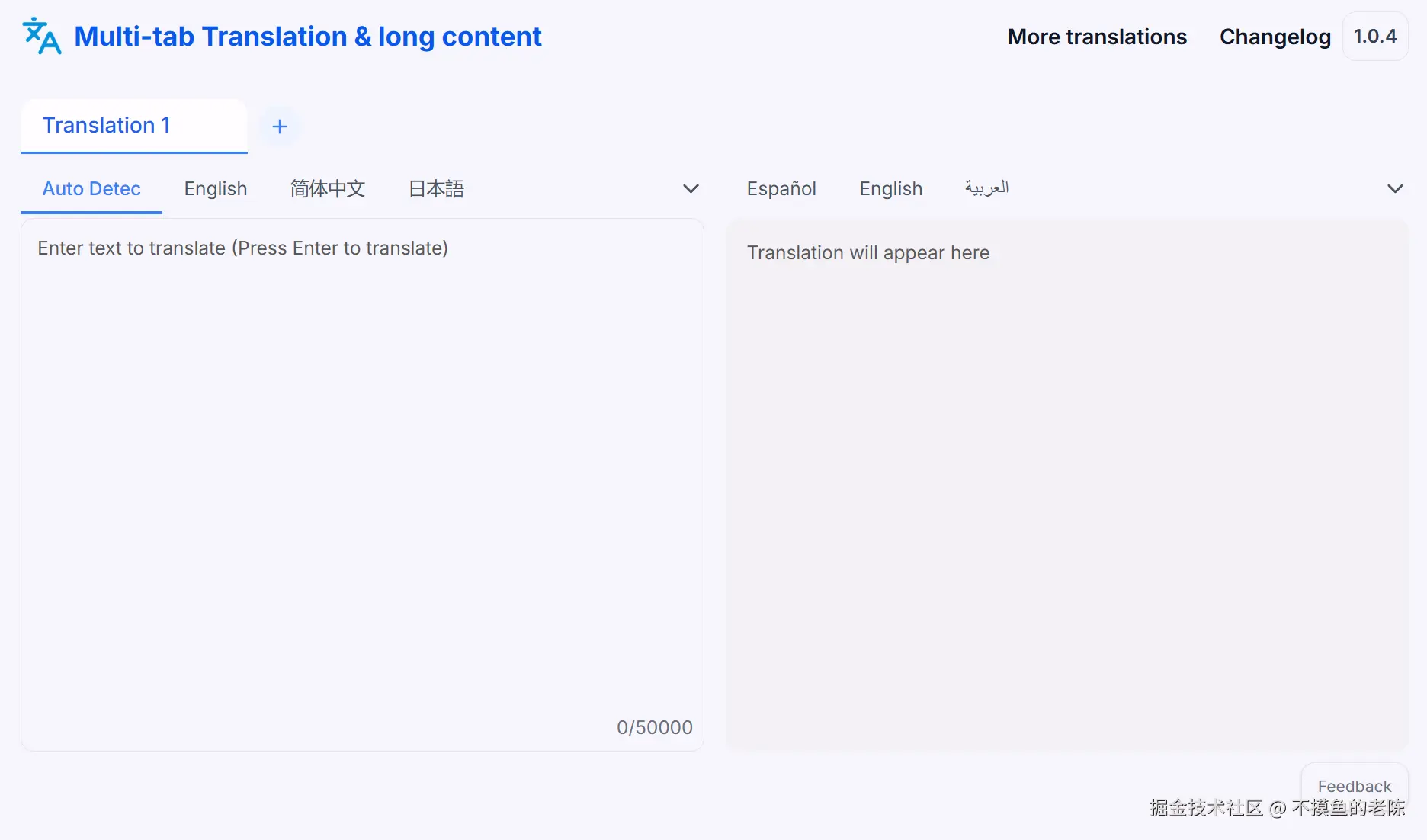
Task: Click the translate logo icon
Action: tap(41, 36)
